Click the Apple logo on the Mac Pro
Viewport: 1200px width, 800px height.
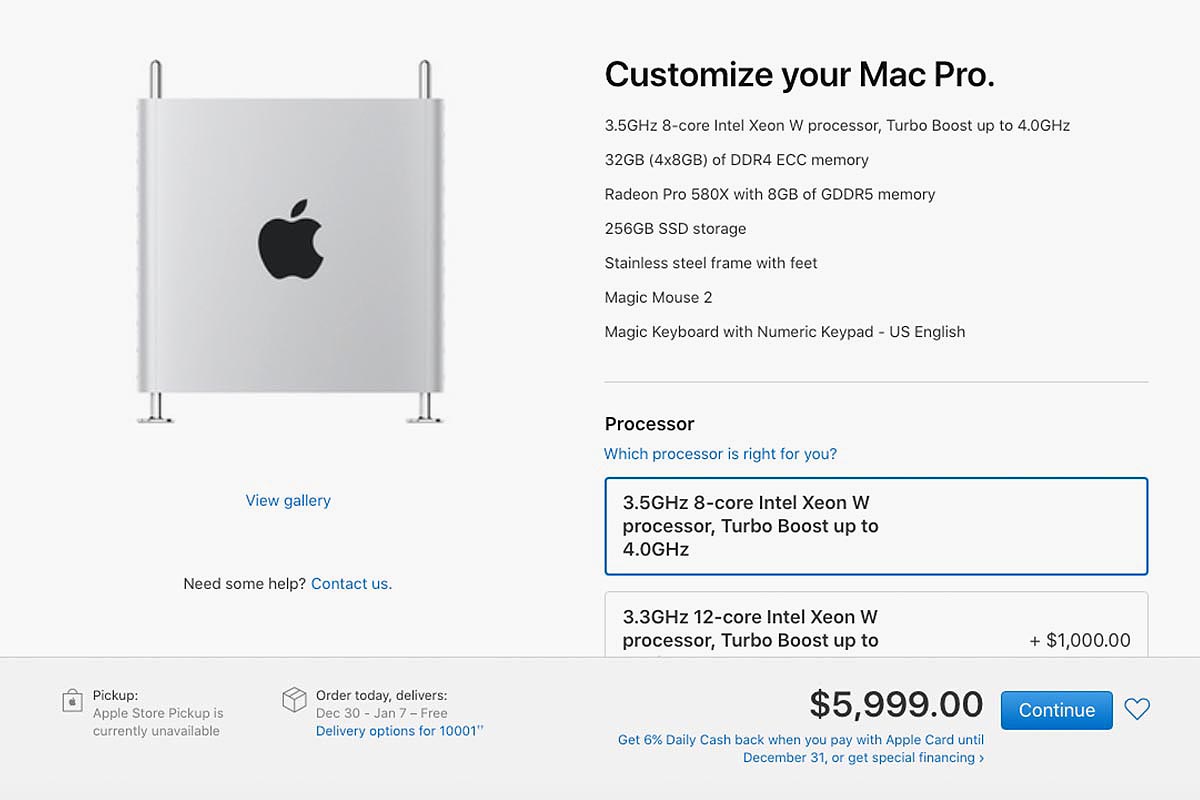point(291,239)
